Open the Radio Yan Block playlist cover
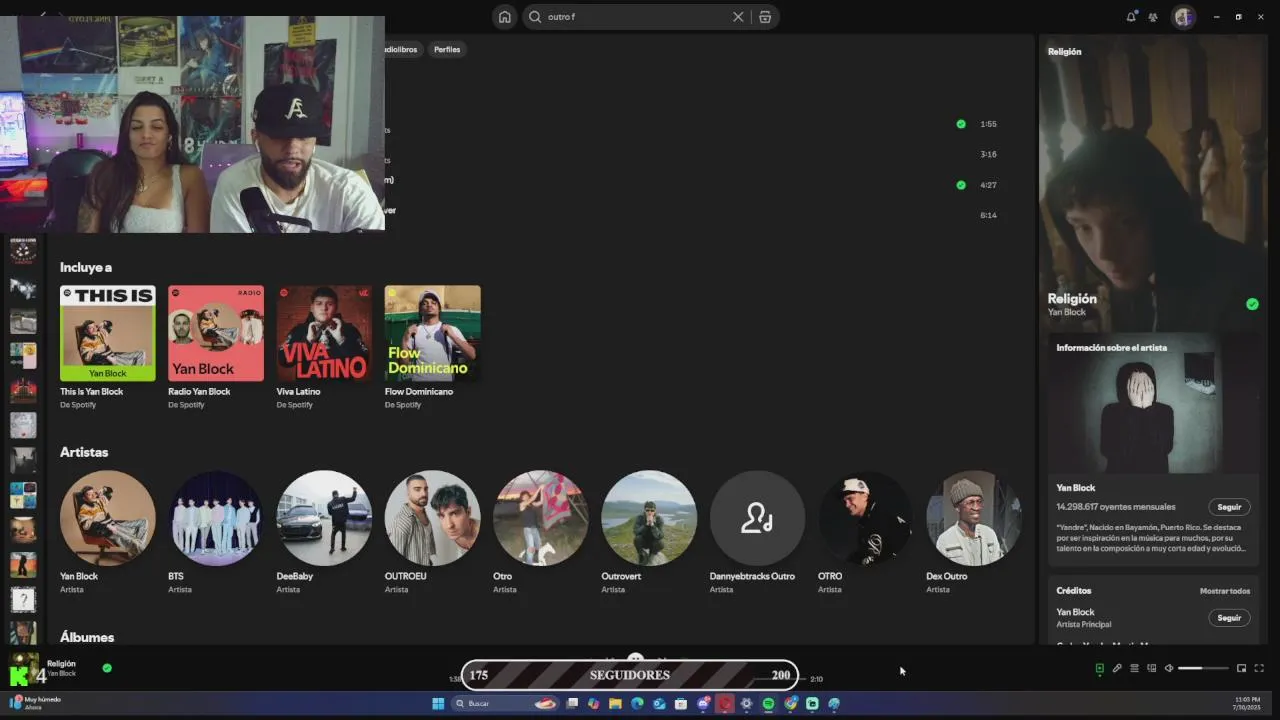Viewport: 1280px width, 720px height. pyautogui.click(x=216, y=333)
